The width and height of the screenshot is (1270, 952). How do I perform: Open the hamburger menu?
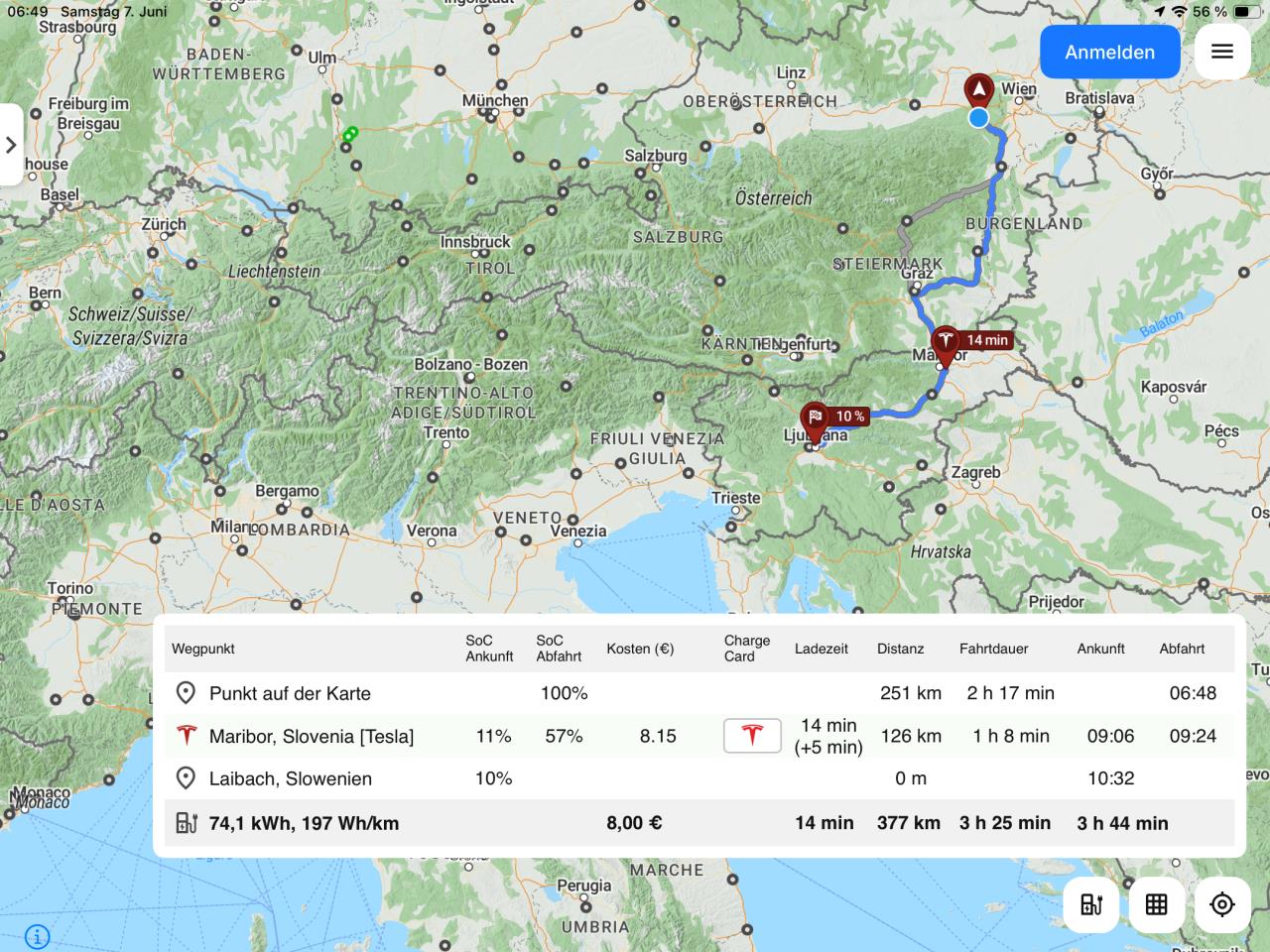(1221, 52)
